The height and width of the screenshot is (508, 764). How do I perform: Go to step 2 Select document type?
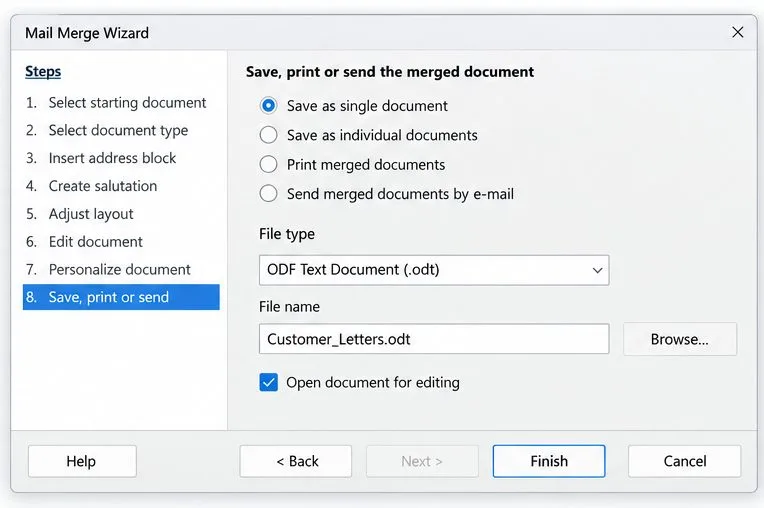click(107, 131)
